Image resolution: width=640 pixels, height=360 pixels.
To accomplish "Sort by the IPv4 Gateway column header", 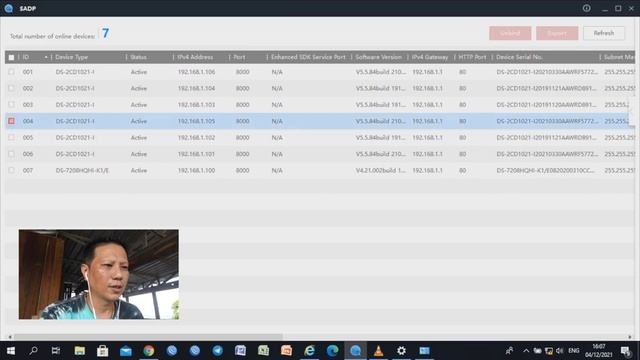I will click(x=430, y=57).
